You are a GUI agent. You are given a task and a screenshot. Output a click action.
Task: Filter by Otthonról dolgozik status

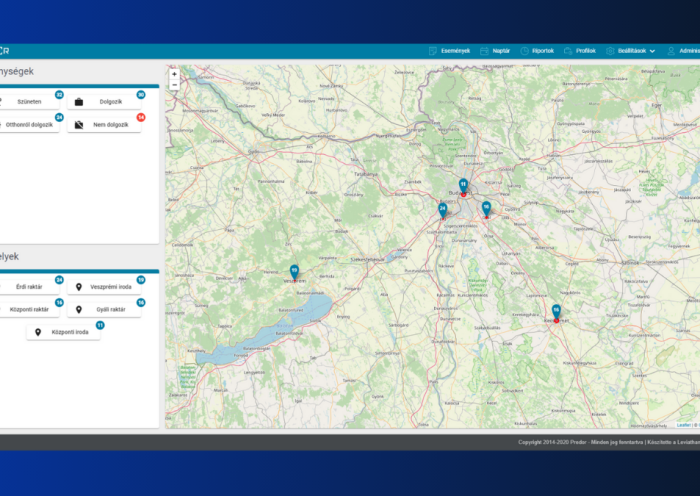click(x=30, y=125)
